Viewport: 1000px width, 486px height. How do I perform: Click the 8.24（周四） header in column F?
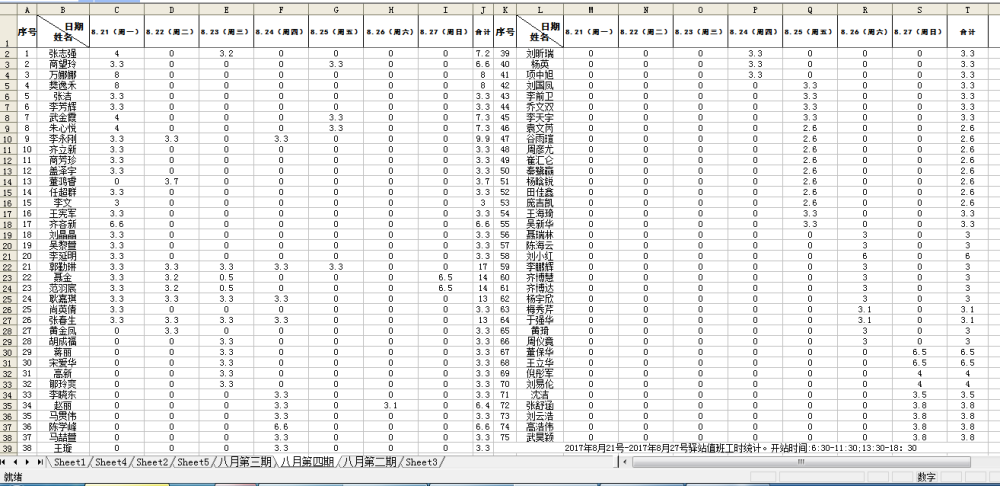pos(281,31)
